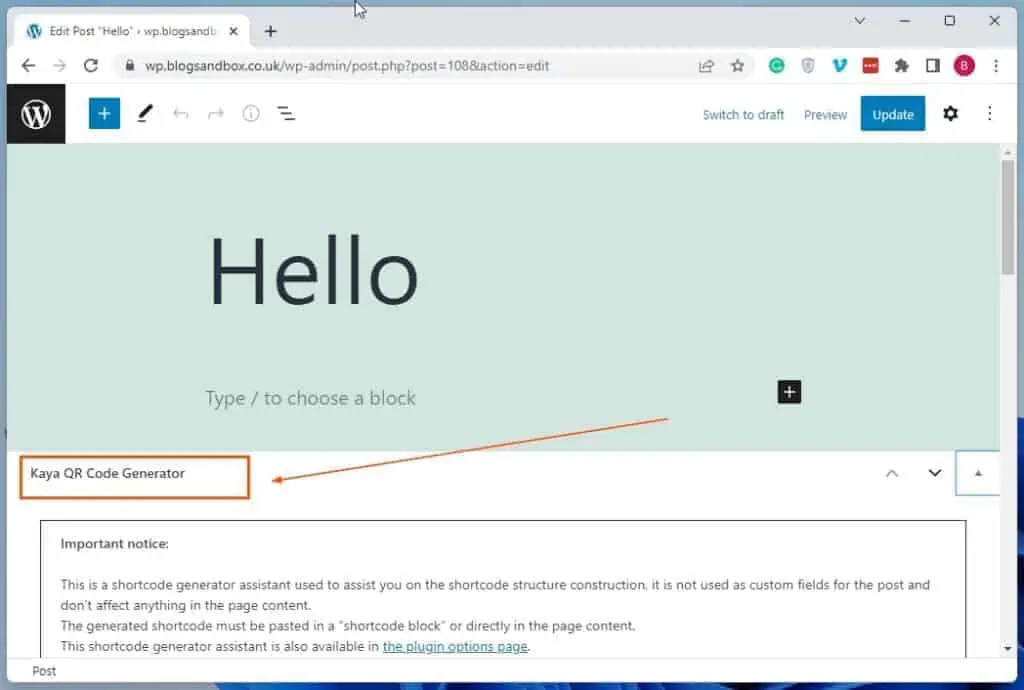Collapse the Kaya QR Code Generator panel
Viewport: 1024px width, 690px height.
click(x=978, y=473)
